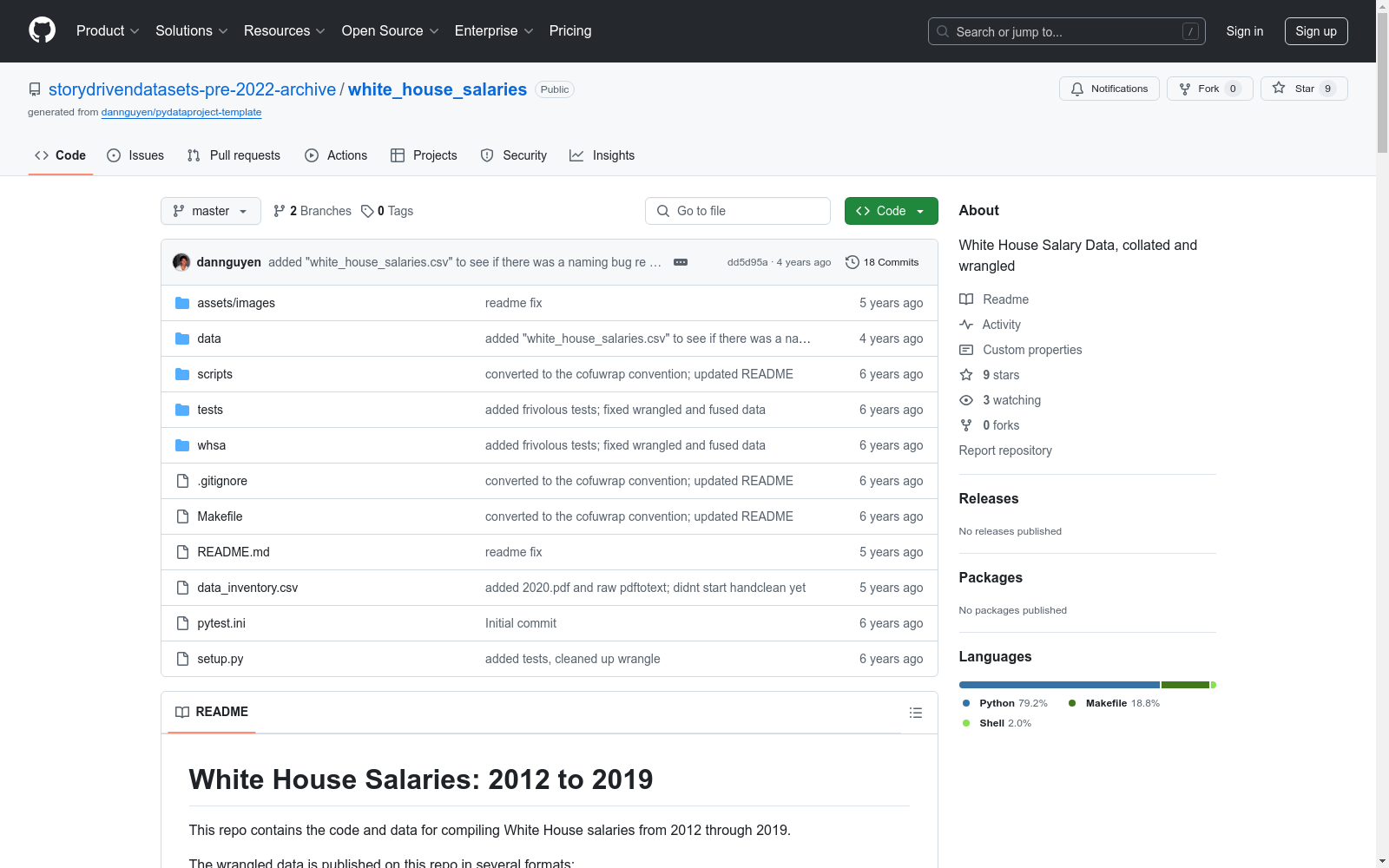Open the master branch selector dropdown
The height and width of the screenshot is (868, 1389).
[211, 211]
